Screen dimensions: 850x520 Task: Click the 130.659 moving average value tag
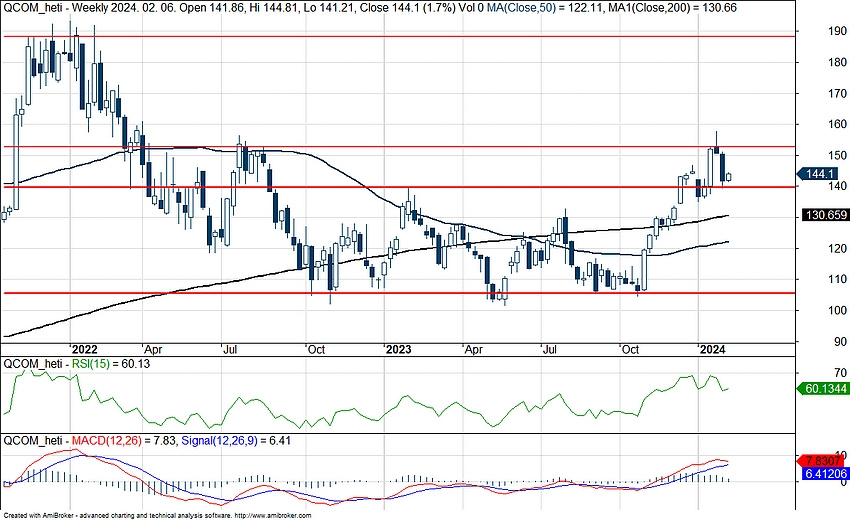pyautogui.click(x=825, y=215)
